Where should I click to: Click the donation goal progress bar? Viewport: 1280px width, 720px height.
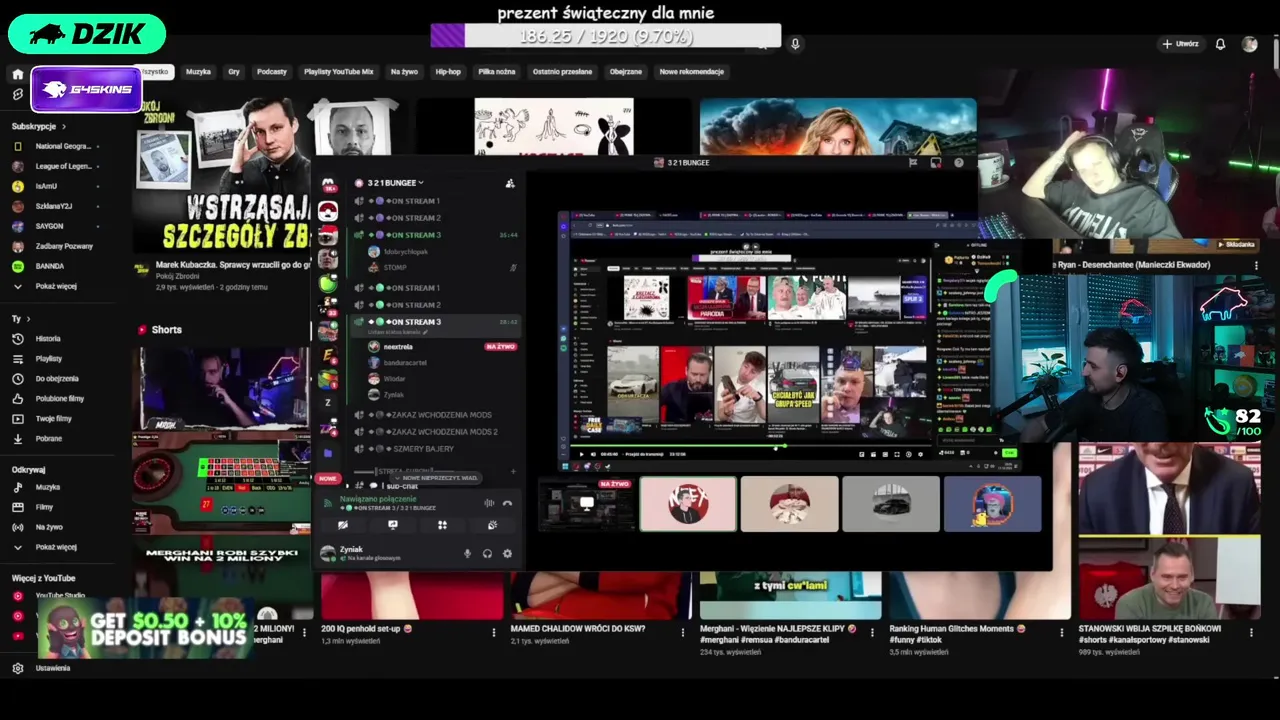(606, 36)
